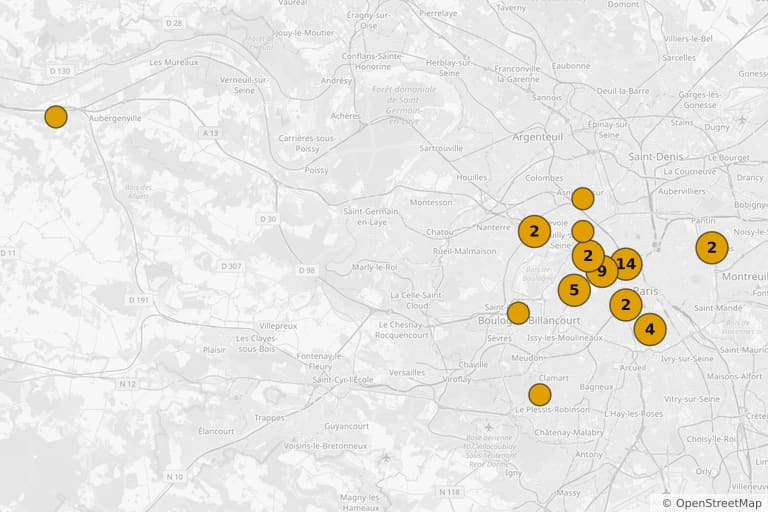768x512 pixels.
Task: Click the Saint-Denis map label
Action: pyautogui.click(x=655, y=157)
